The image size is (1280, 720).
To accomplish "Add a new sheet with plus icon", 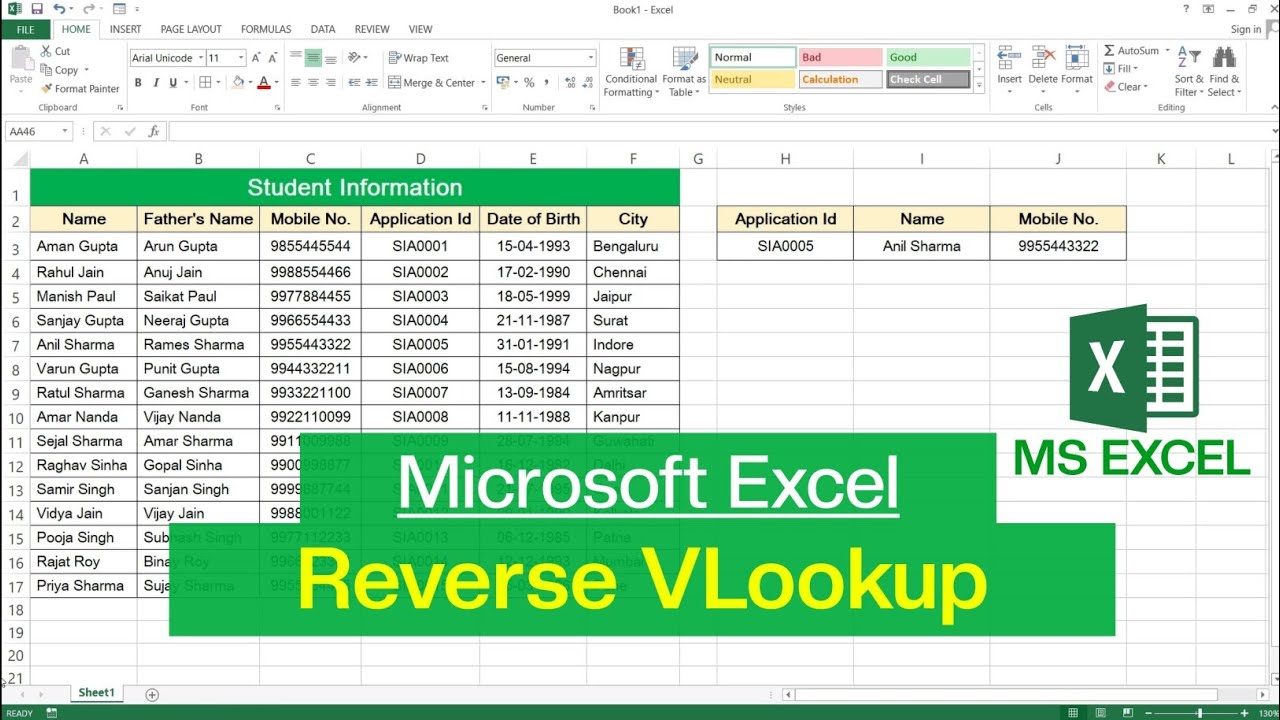I will point(152,694).
